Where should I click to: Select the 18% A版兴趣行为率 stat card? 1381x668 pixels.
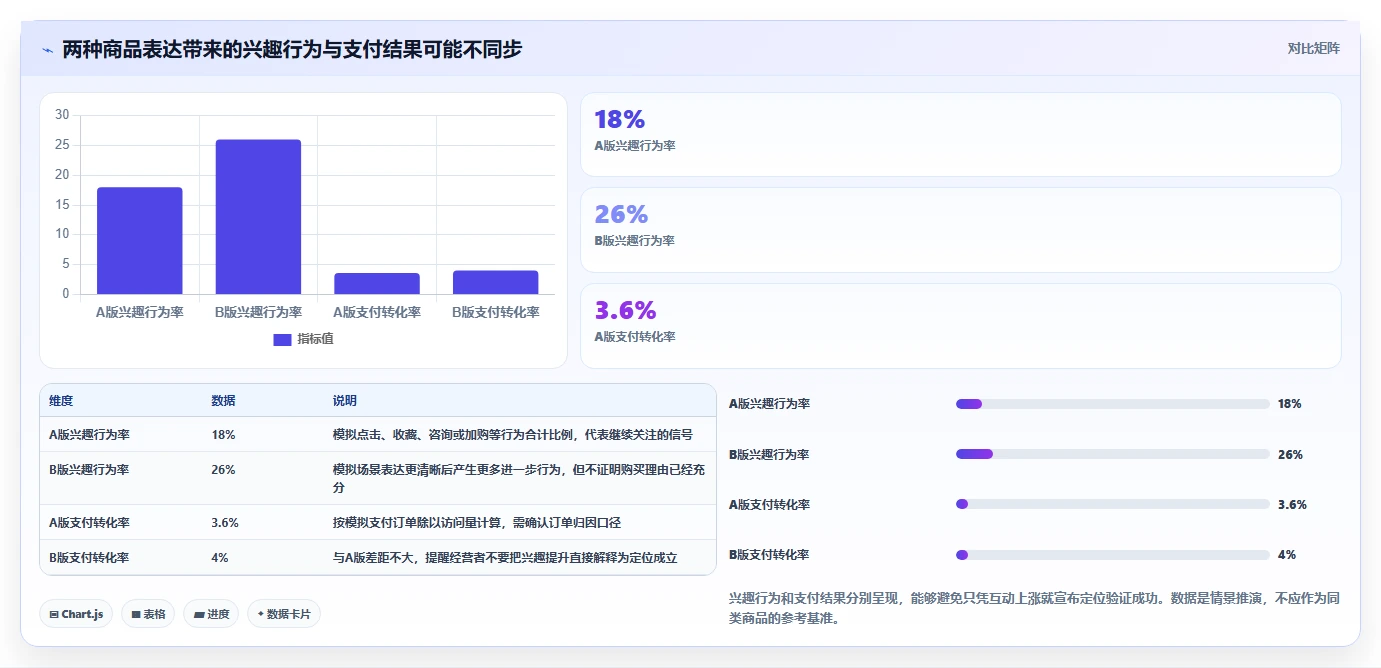pos(960,135)
